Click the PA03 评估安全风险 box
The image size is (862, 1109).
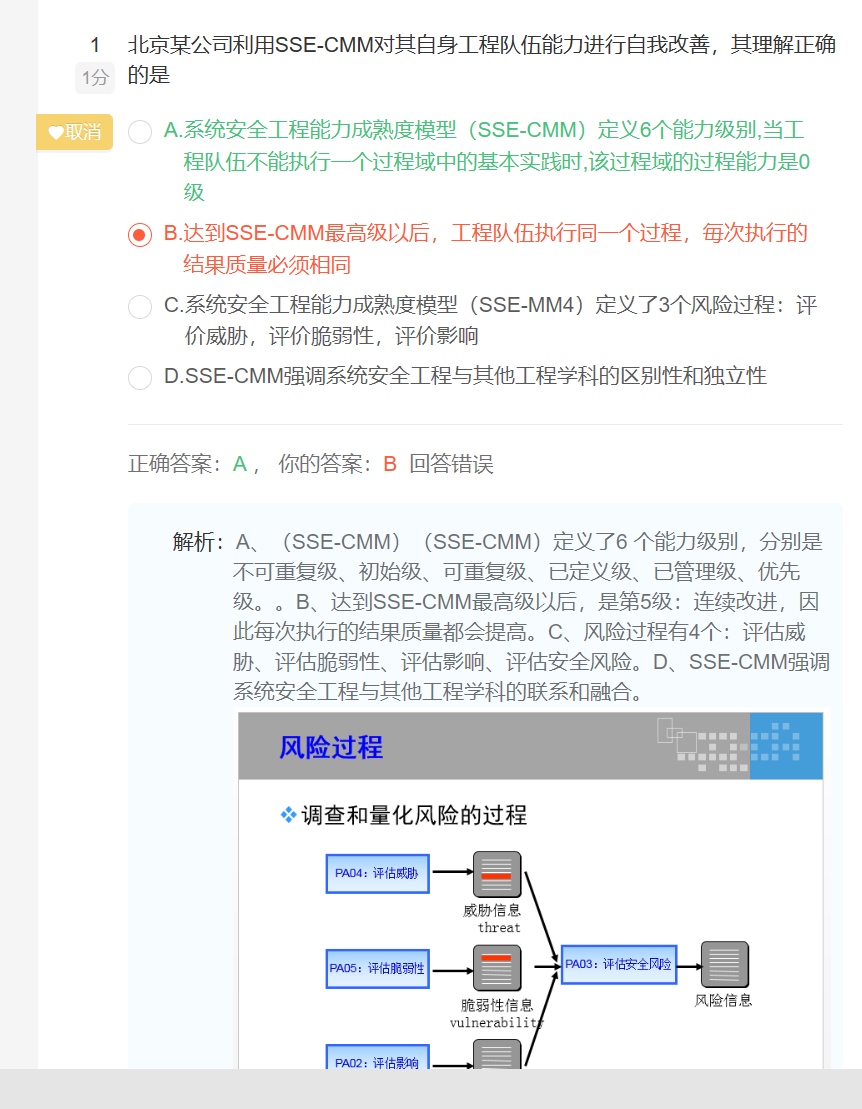click(x=618, y=964)
